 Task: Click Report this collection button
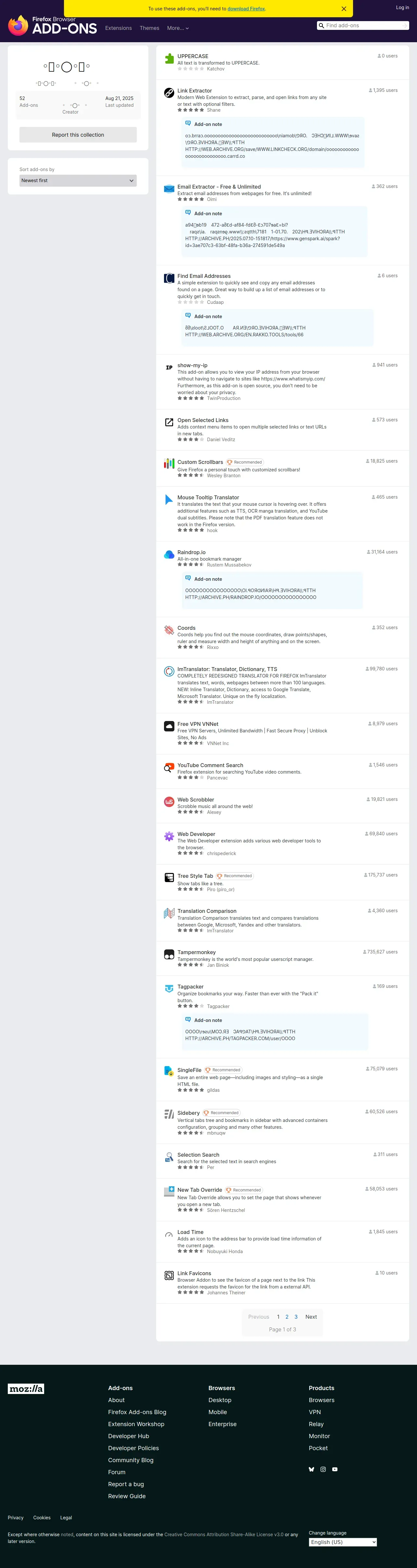tap(78, 135)
